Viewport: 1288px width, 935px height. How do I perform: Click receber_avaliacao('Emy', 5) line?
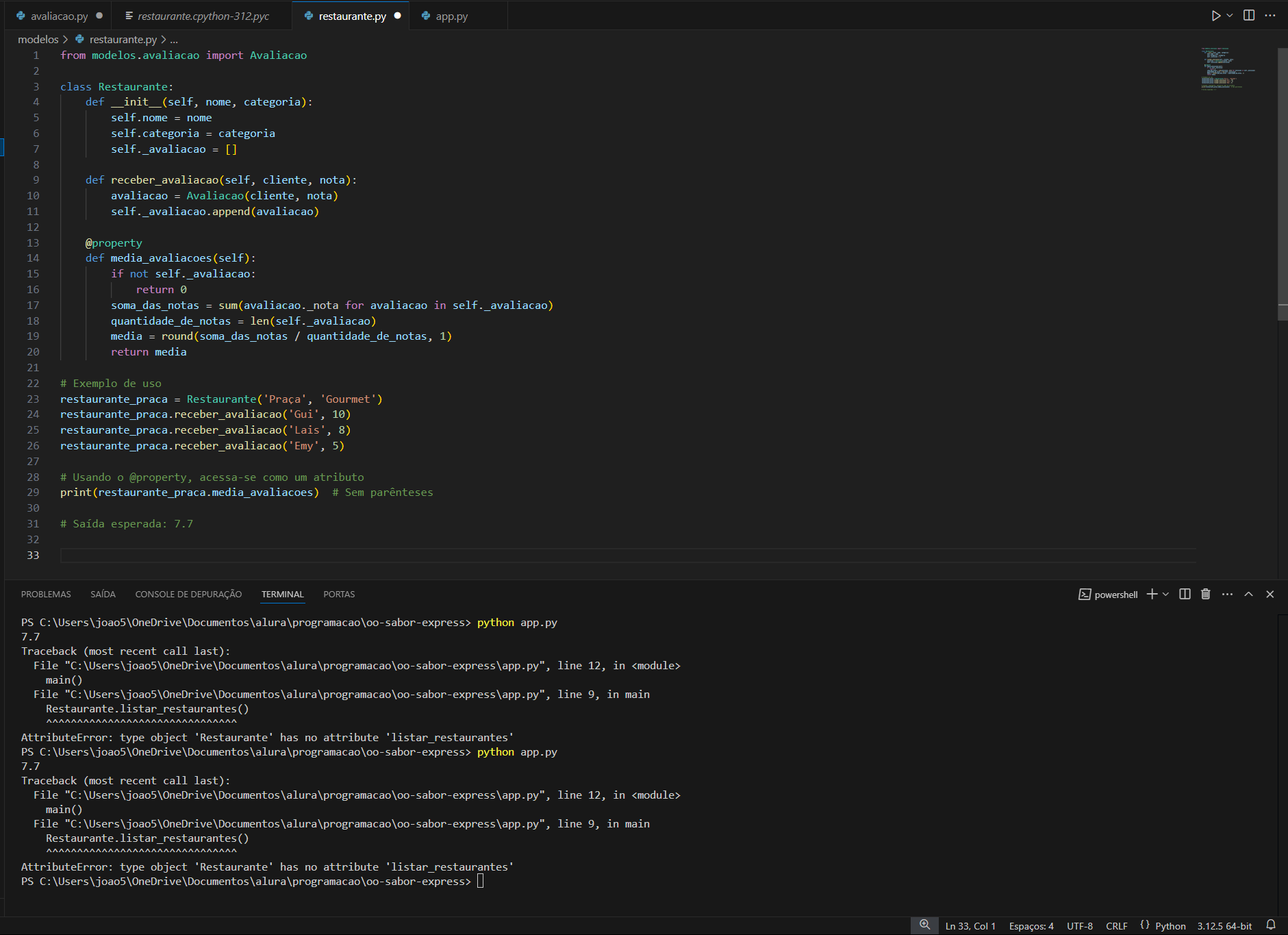coord(202,446)
